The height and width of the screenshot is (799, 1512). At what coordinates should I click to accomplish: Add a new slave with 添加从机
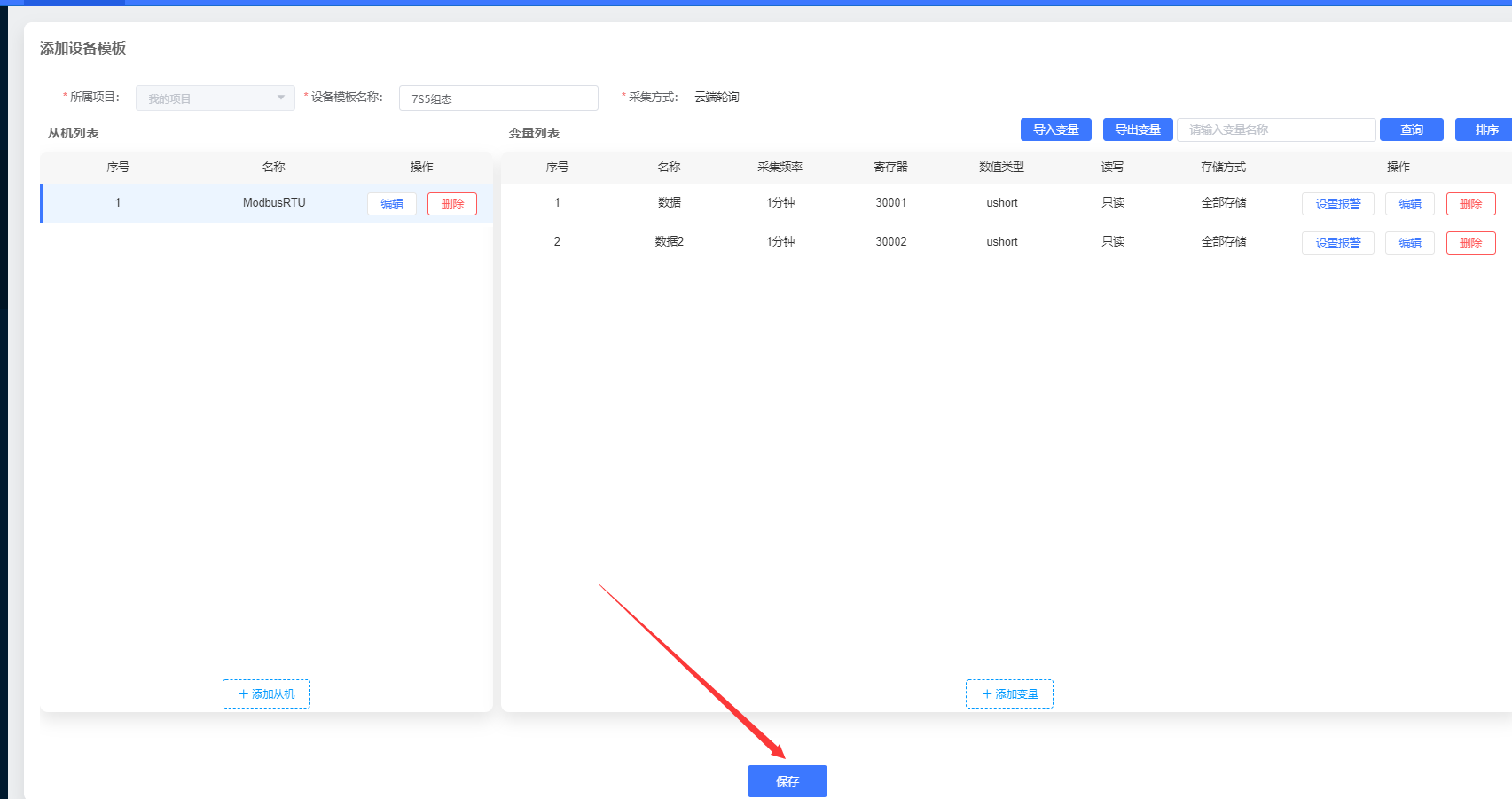point(266,693)
